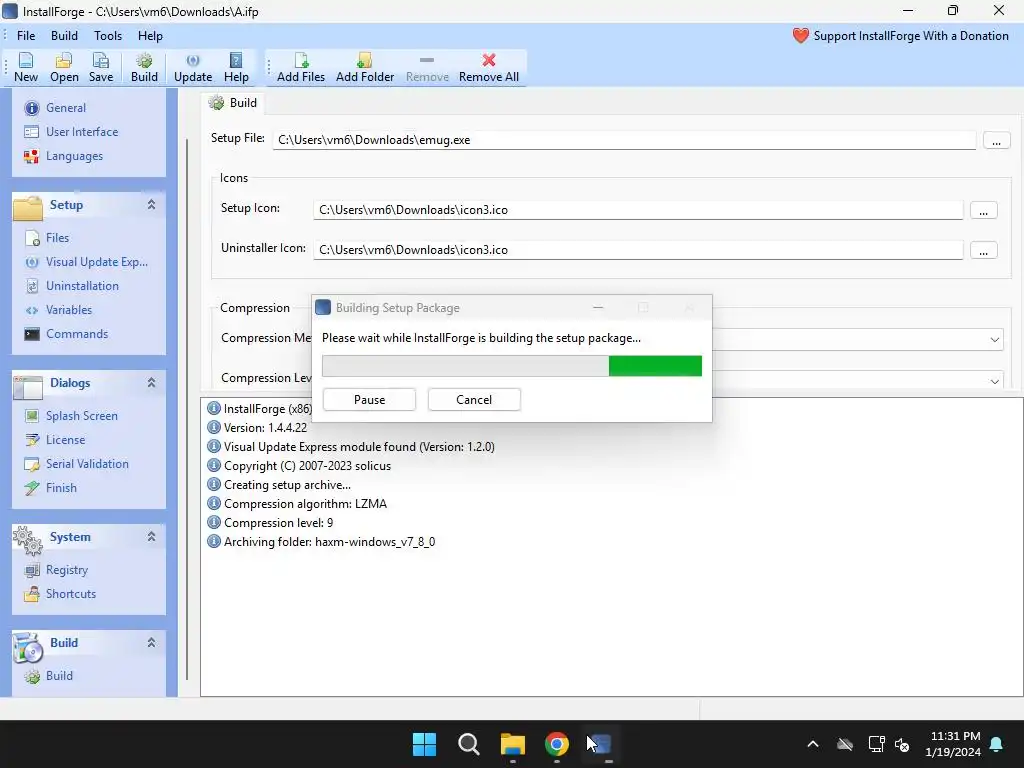Start a build from the toolbar Build icon

[x=144, y=67]
